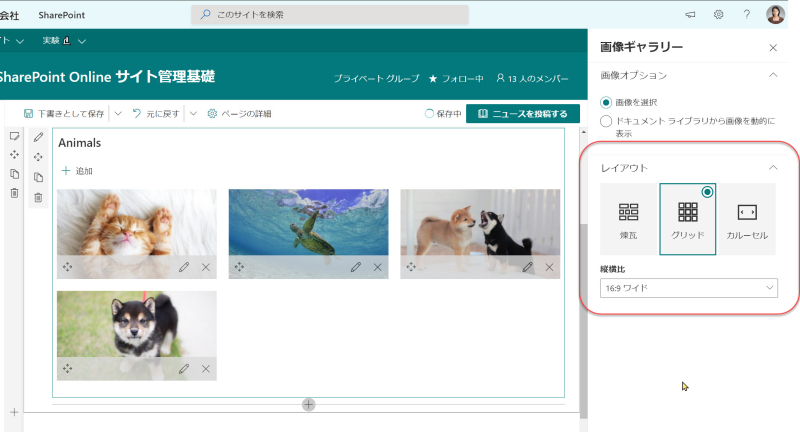This screenshot has height=432, width=800.
Task: Open the settings gear in the SharePoint header
Action: (718, 15)
